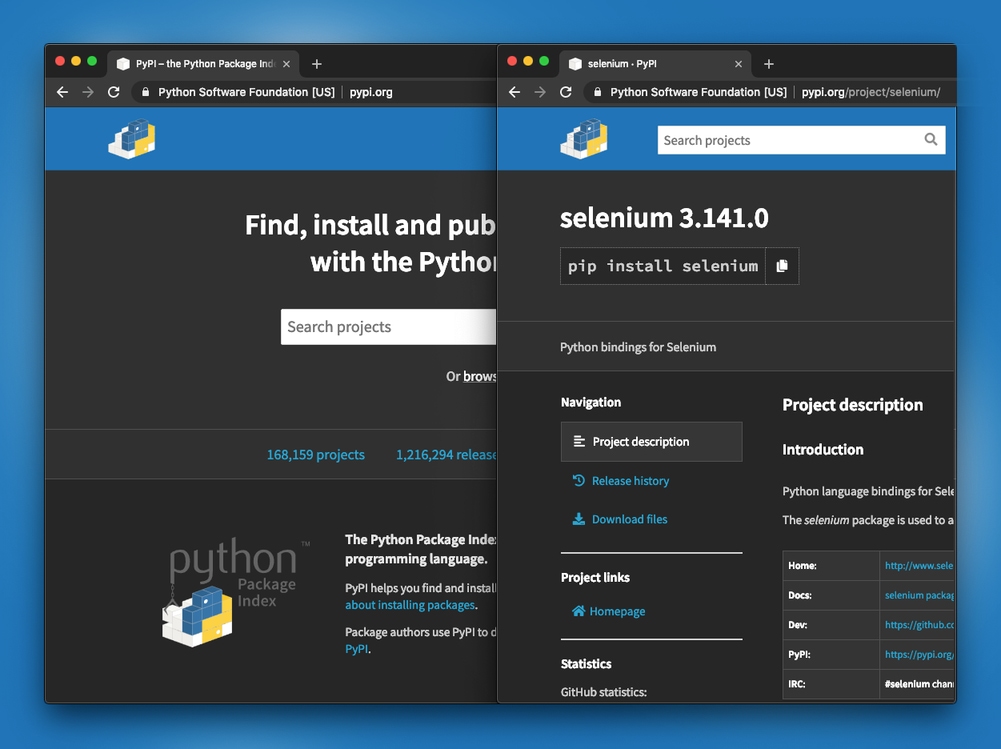This screenshot has width=1001, height=749.
Task: Click the Project links heading
Action: point(595,577)
